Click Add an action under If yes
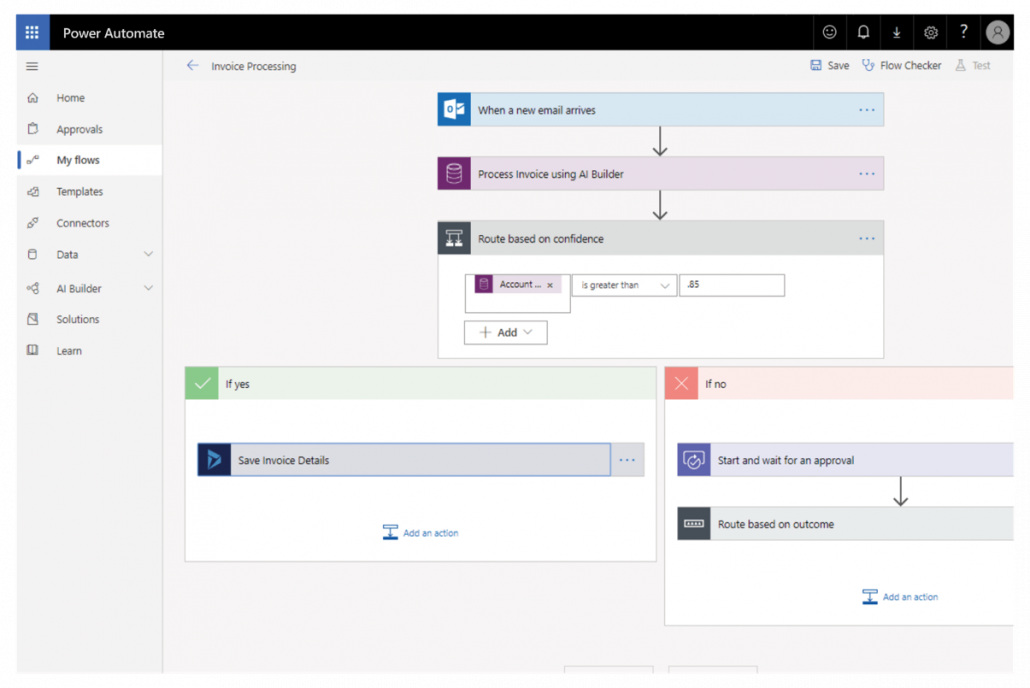Viewport: 1030px width, 688px height. (420, 533)
